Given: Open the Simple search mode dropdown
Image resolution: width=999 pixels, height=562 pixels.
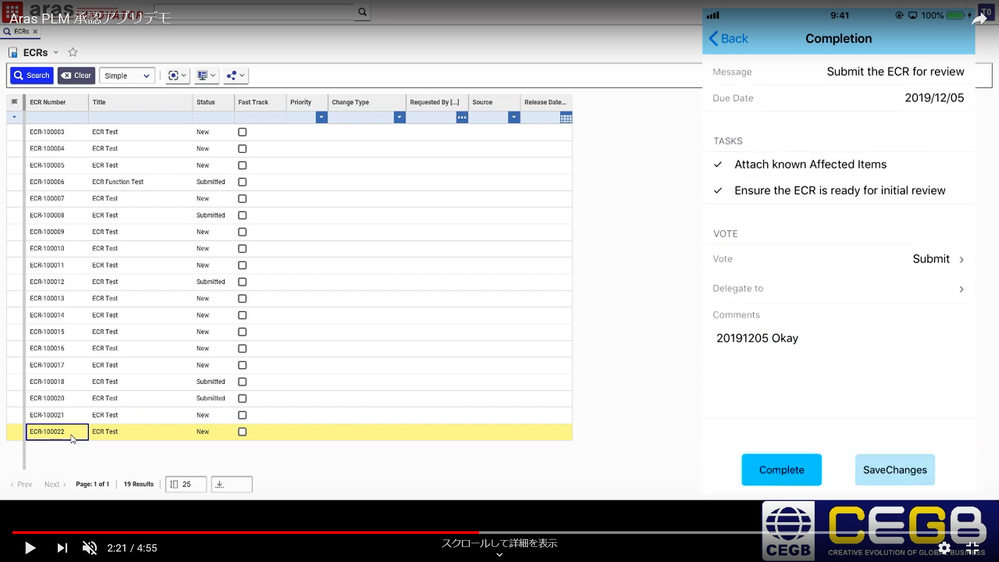Looking at the screenshot, I should [127, 76].
